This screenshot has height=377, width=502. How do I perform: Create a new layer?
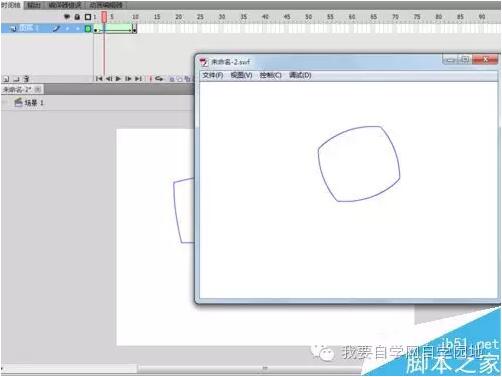tap(6, 79)
